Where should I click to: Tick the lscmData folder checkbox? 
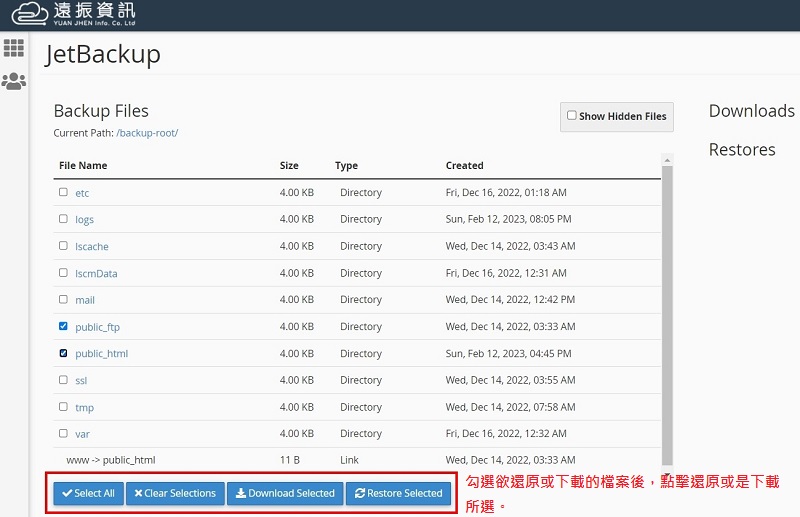[63, 273]
